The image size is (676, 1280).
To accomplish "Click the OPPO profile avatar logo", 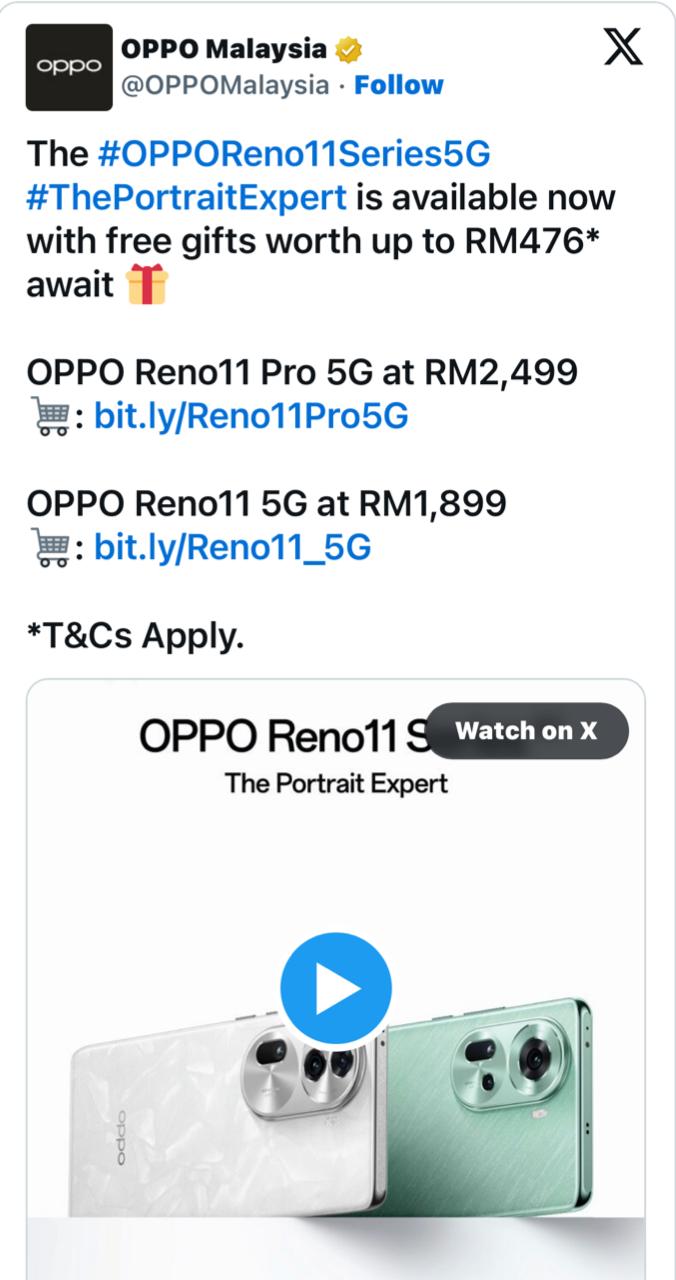I will pos(69,67).
